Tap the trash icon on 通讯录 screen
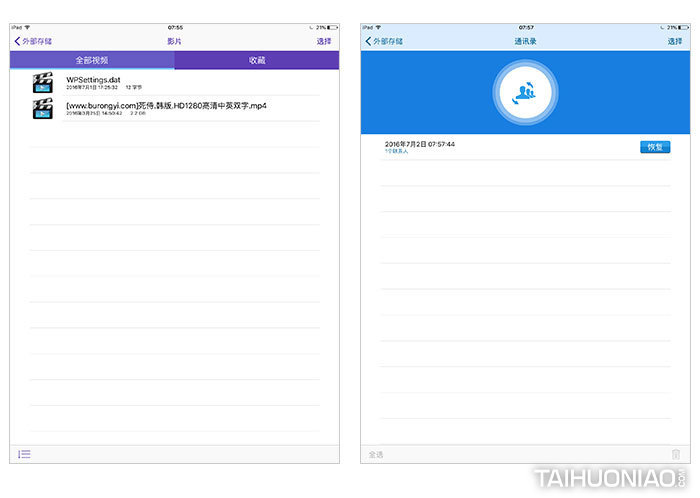The height and width of the screenshot is (498, 700). pos(676,455)
